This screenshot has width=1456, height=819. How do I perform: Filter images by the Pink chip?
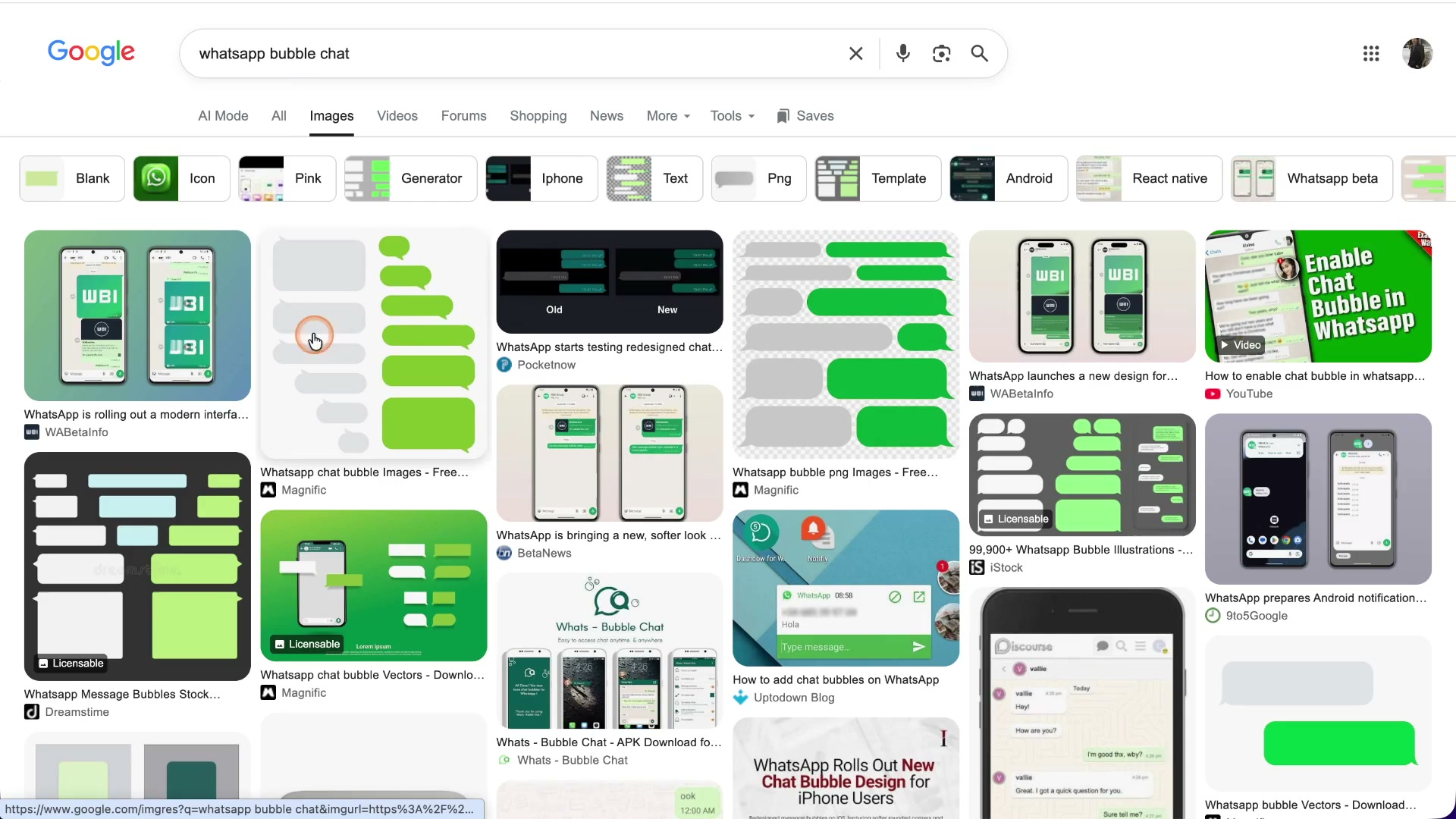pos(287,179)
